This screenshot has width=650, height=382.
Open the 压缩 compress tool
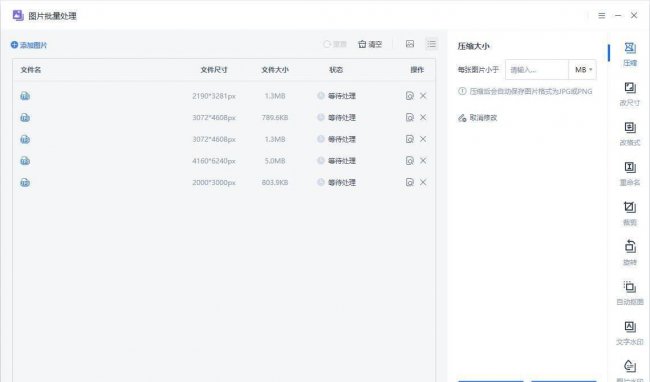630,54
